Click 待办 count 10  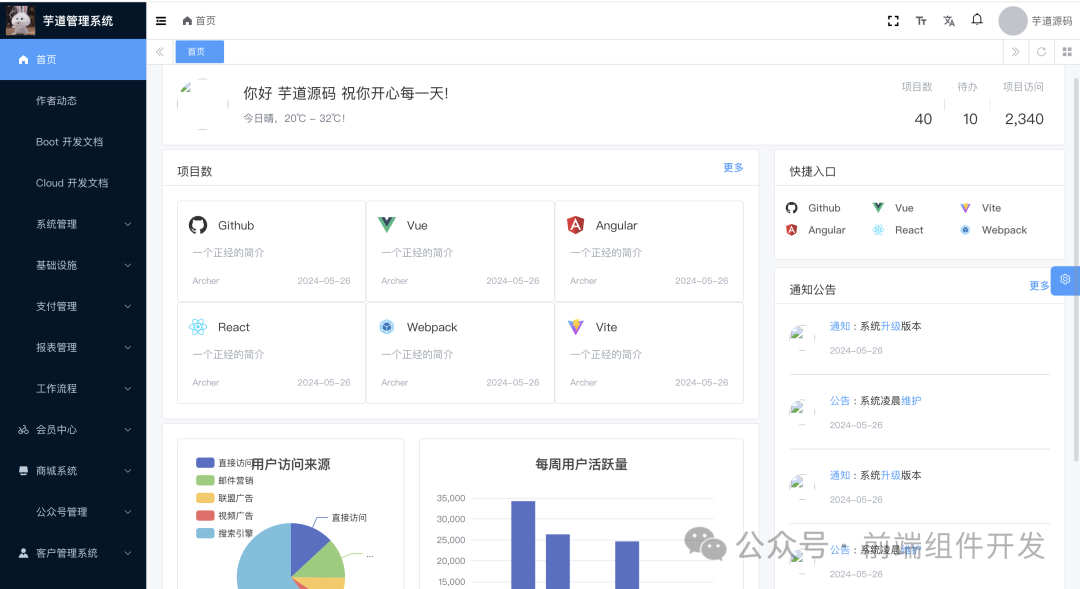coord(970,119)
